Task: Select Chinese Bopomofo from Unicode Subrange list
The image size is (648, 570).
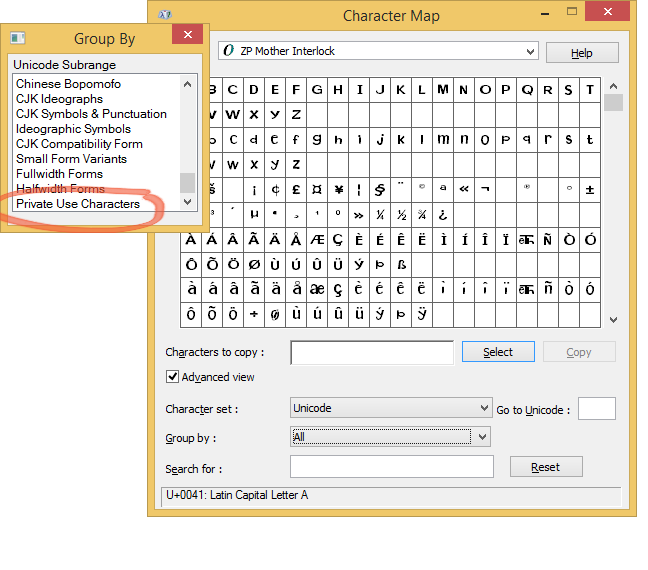Action: coord(68,84)
